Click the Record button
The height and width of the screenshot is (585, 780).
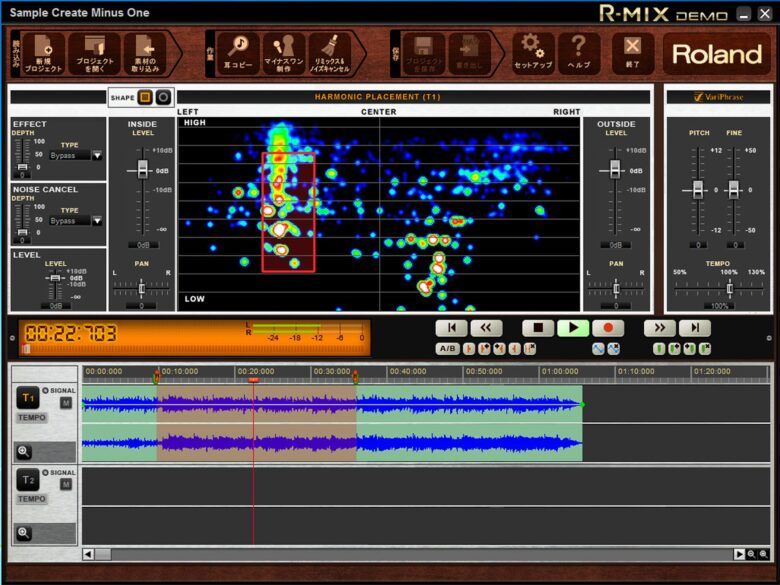[608, 328]
